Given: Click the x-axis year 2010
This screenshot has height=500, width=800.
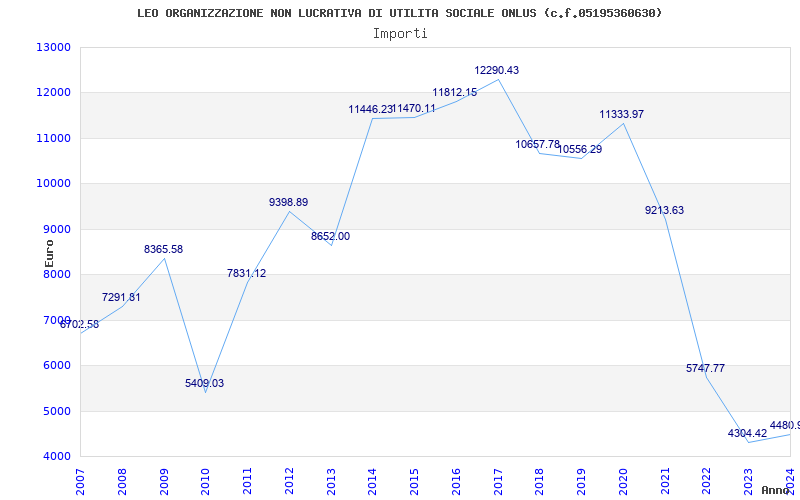Looking at the screenshot, I should pos(205,481).
